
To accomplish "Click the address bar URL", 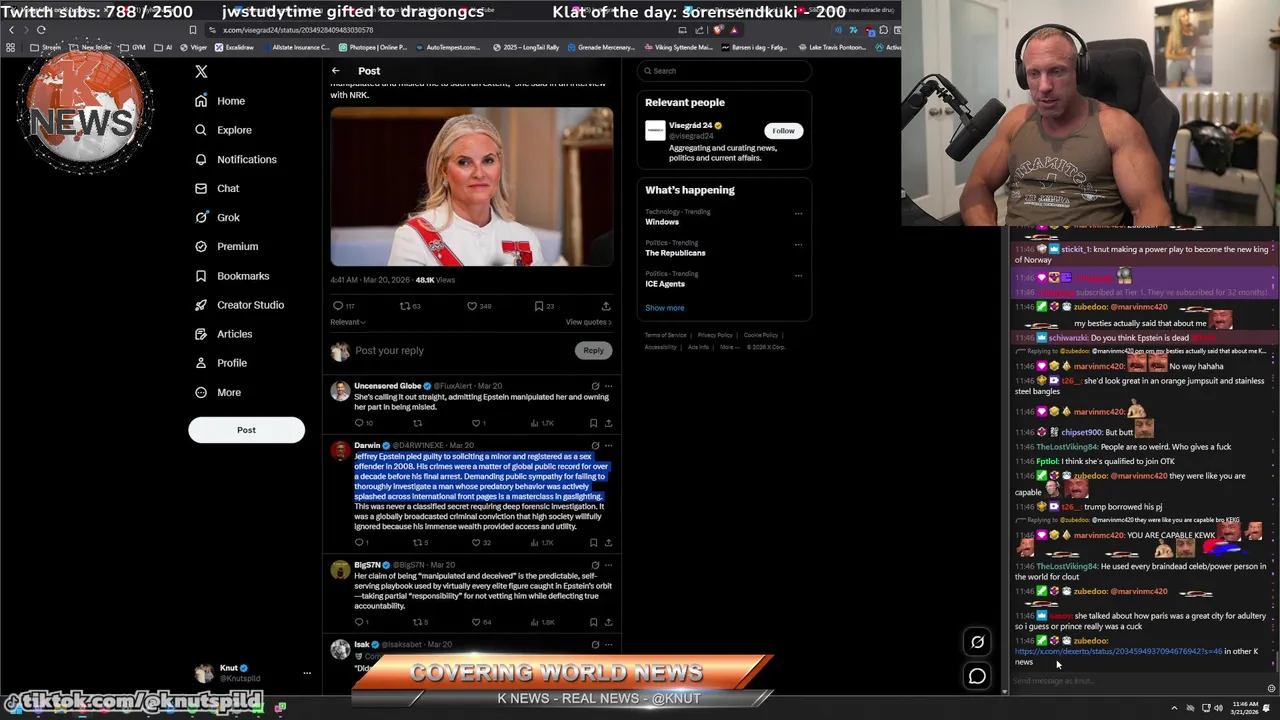I will coord(298,30).
